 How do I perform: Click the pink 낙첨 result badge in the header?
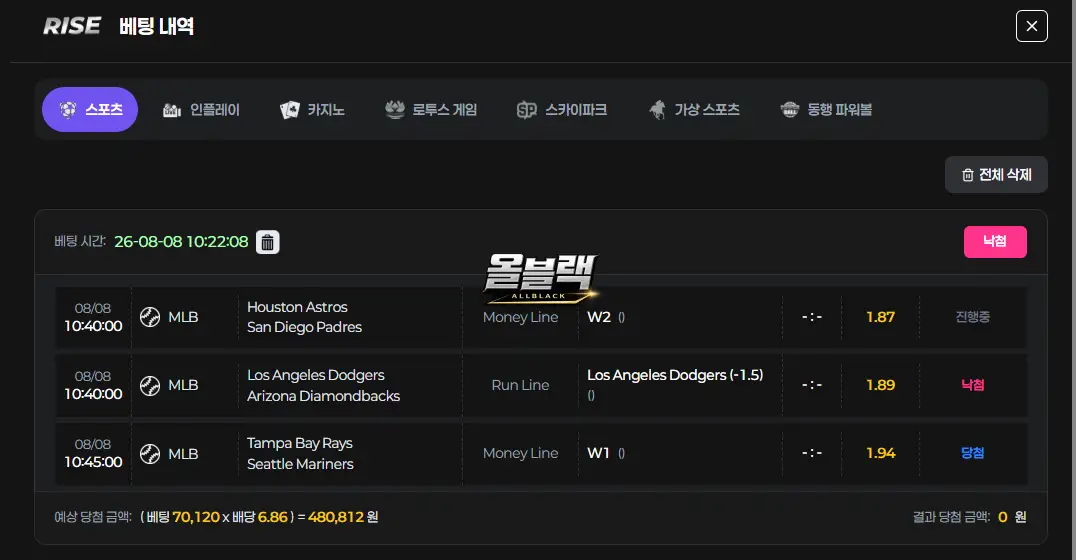[x=995, y=242]
